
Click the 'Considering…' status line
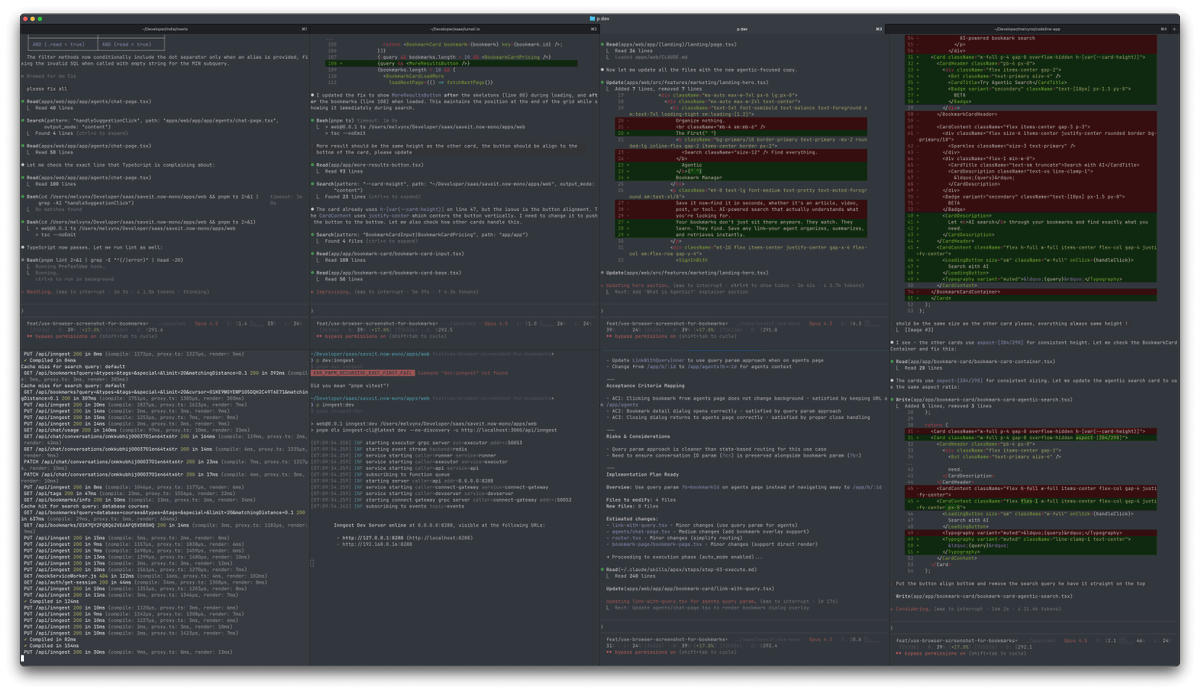click(x=974, y=608)
